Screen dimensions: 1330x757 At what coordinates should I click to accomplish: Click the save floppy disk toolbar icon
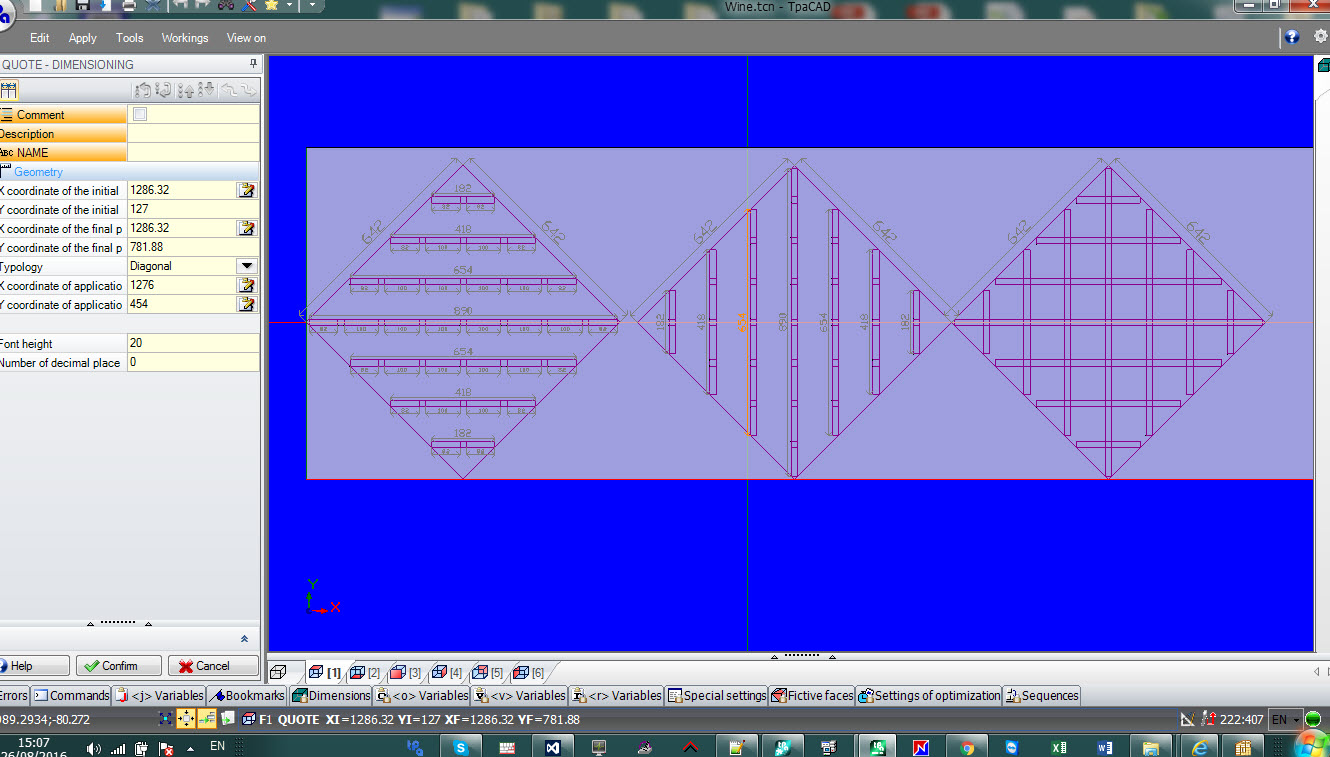[x=83, y=5]
